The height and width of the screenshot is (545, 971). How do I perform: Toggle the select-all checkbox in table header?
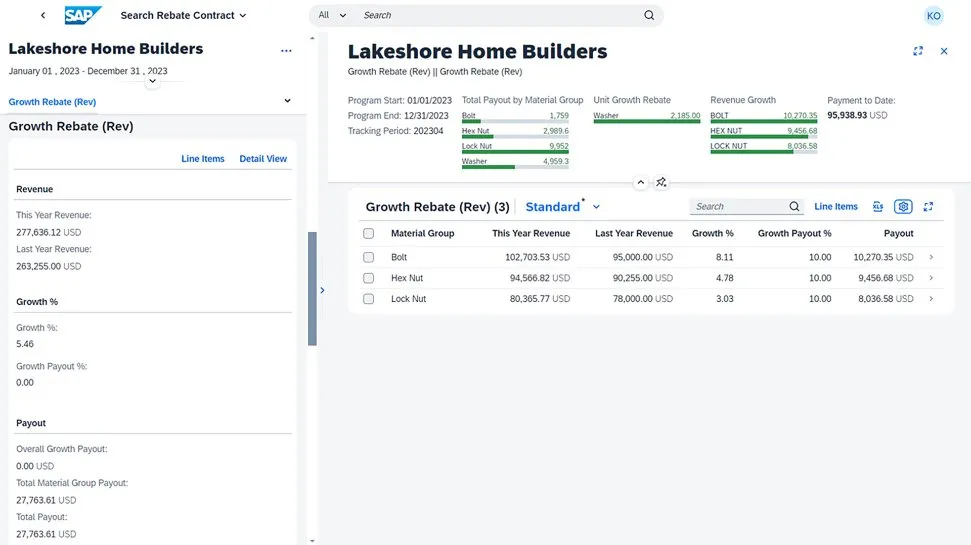pyautogui.click(x=368, y=233)
